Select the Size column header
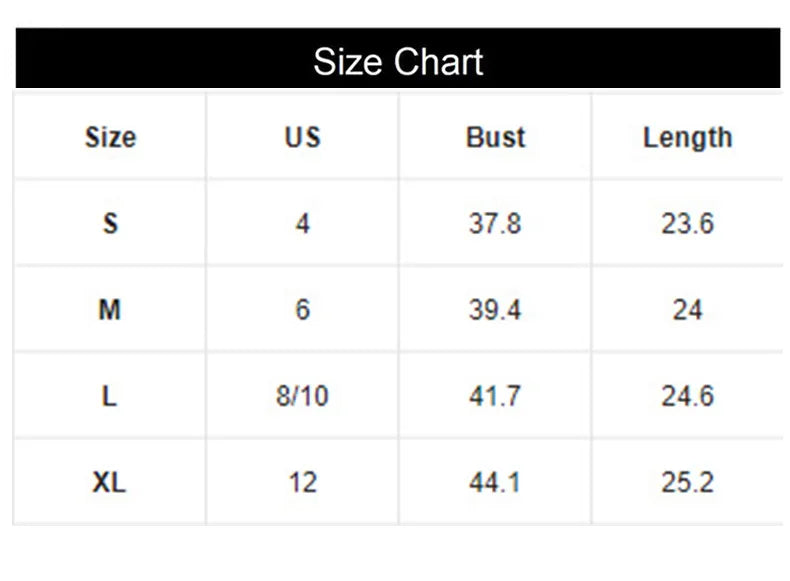 pos(110,137)
